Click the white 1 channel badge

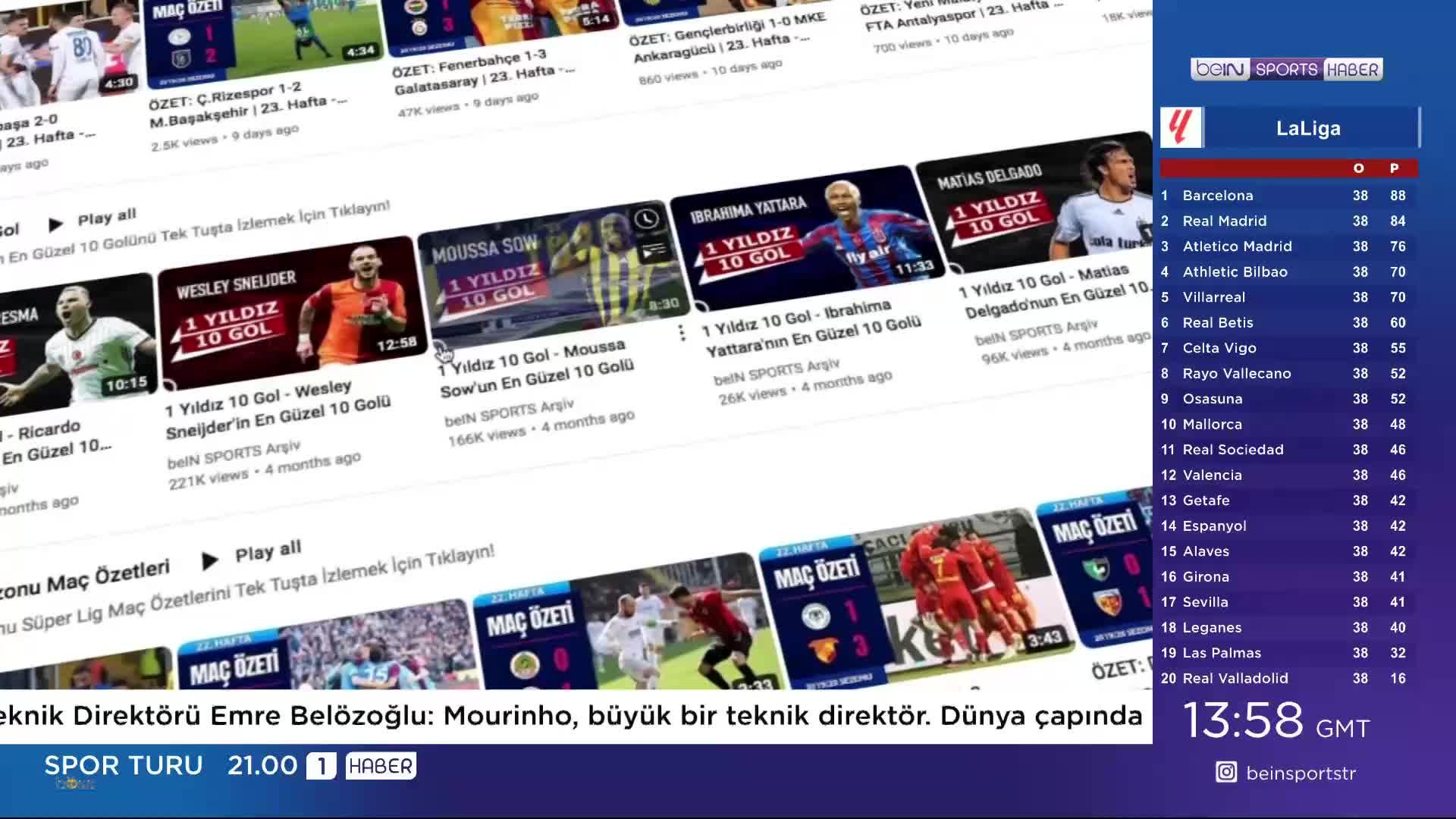(x=321, y=766)
